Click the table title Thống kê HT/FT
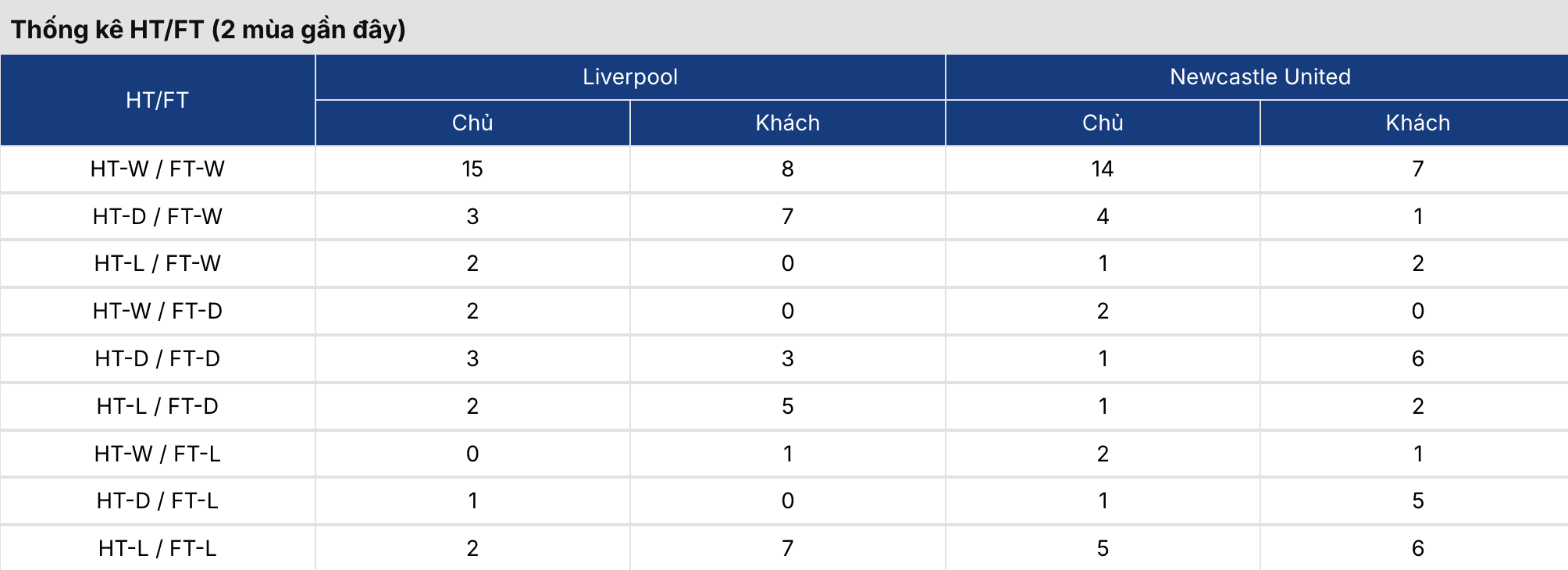 (x=208, y=30)
